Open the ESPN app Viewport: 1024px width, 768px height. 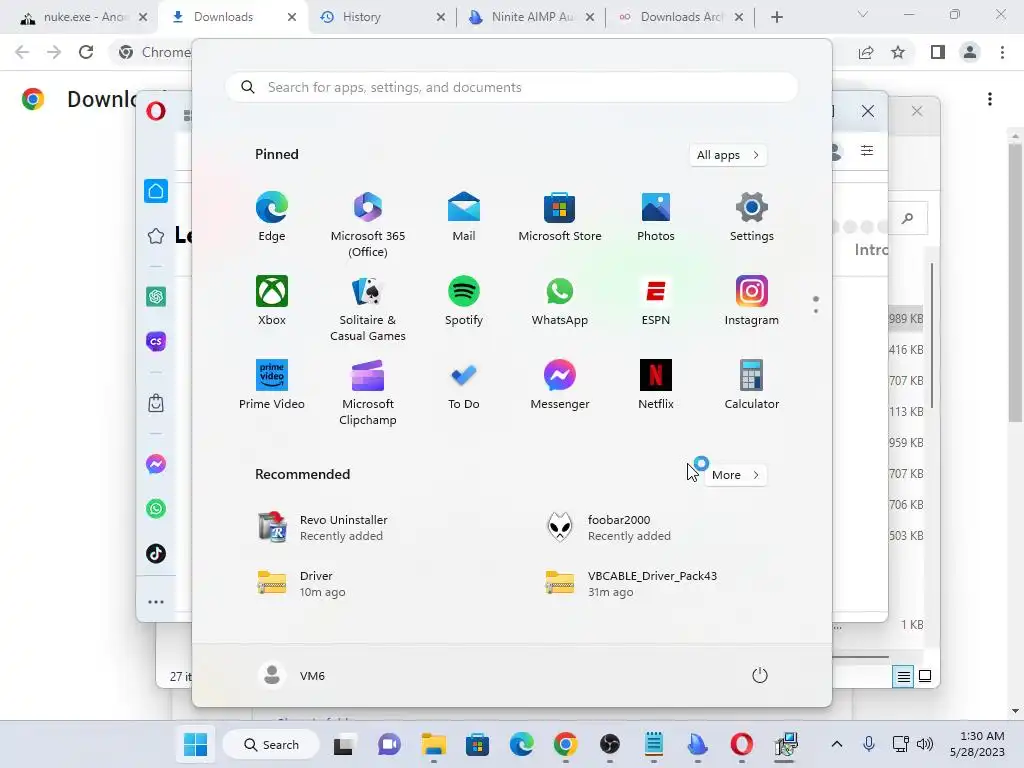click(656, 300)
